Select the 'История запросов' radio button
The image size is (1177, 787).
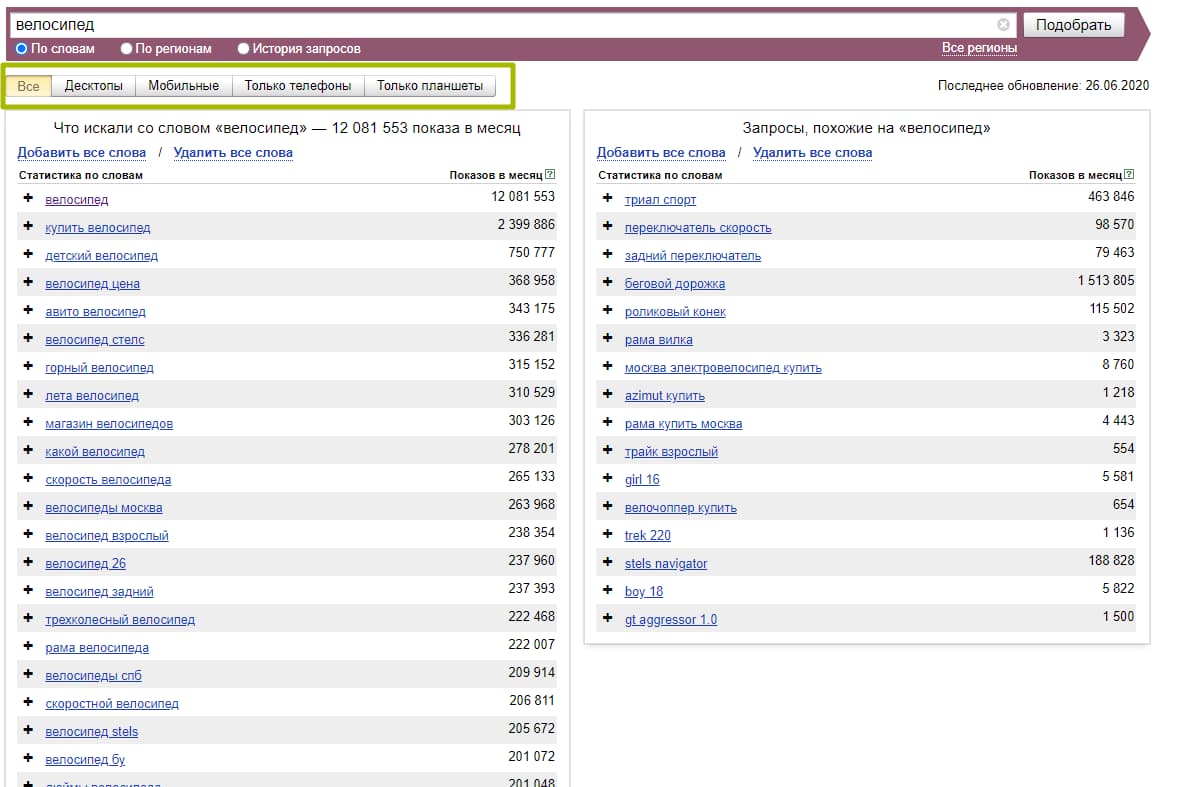[x=243, y=48]
